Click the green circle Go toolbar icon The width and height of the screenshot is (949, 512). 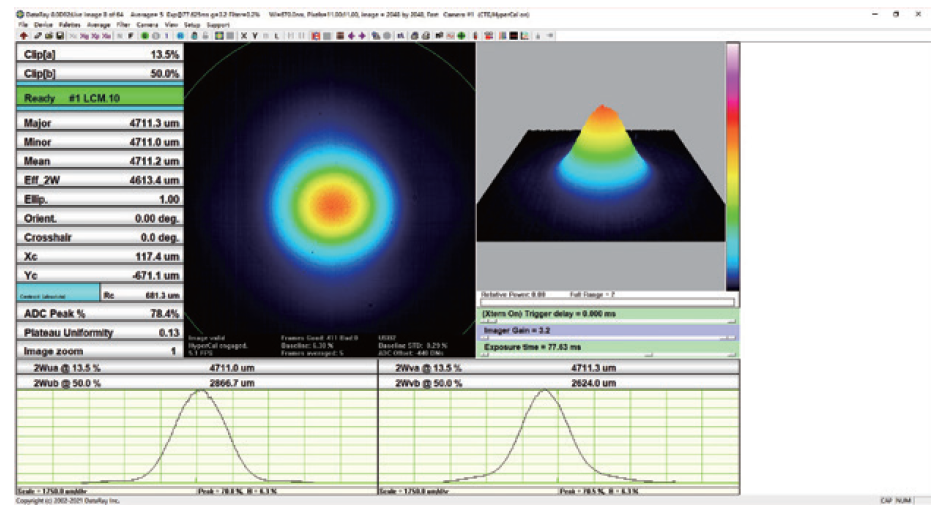[x=144, y=36]
